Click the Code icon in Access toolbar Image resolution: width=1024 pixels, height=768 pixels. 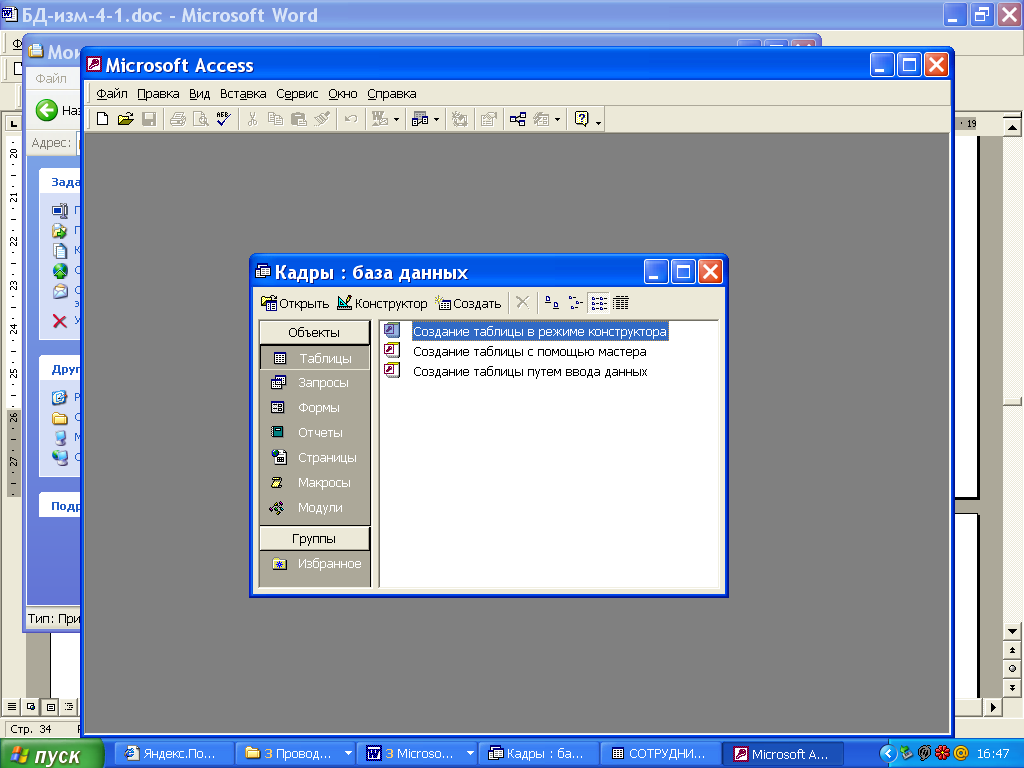click(460, 119)
